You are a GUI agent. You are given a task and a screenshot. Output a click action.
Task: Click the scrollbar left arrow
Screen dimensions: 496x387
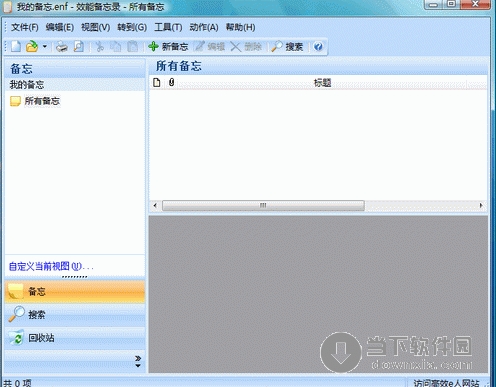tap(155, 205)
